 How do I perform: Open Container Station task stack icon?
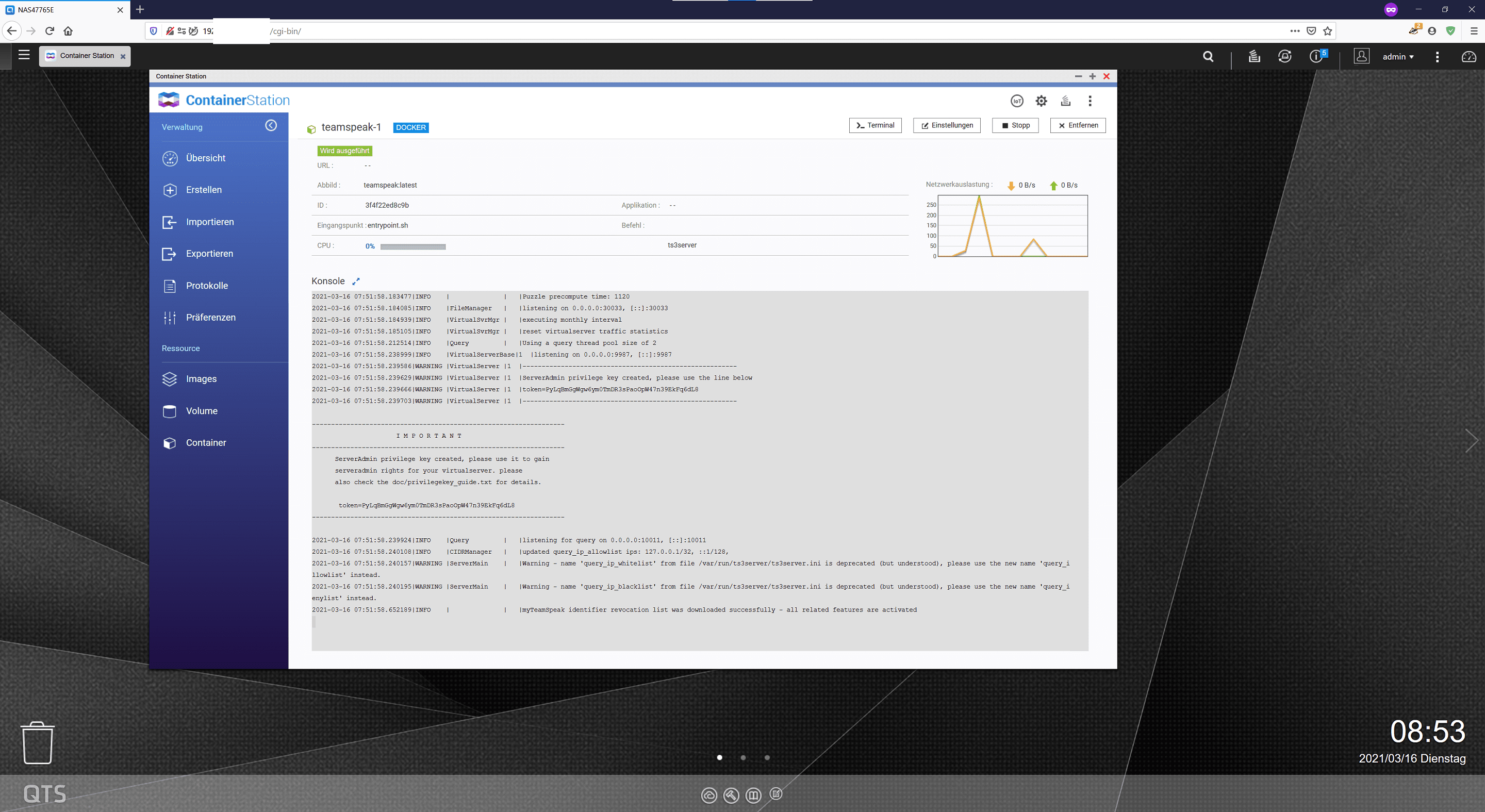coord(1065,101)
